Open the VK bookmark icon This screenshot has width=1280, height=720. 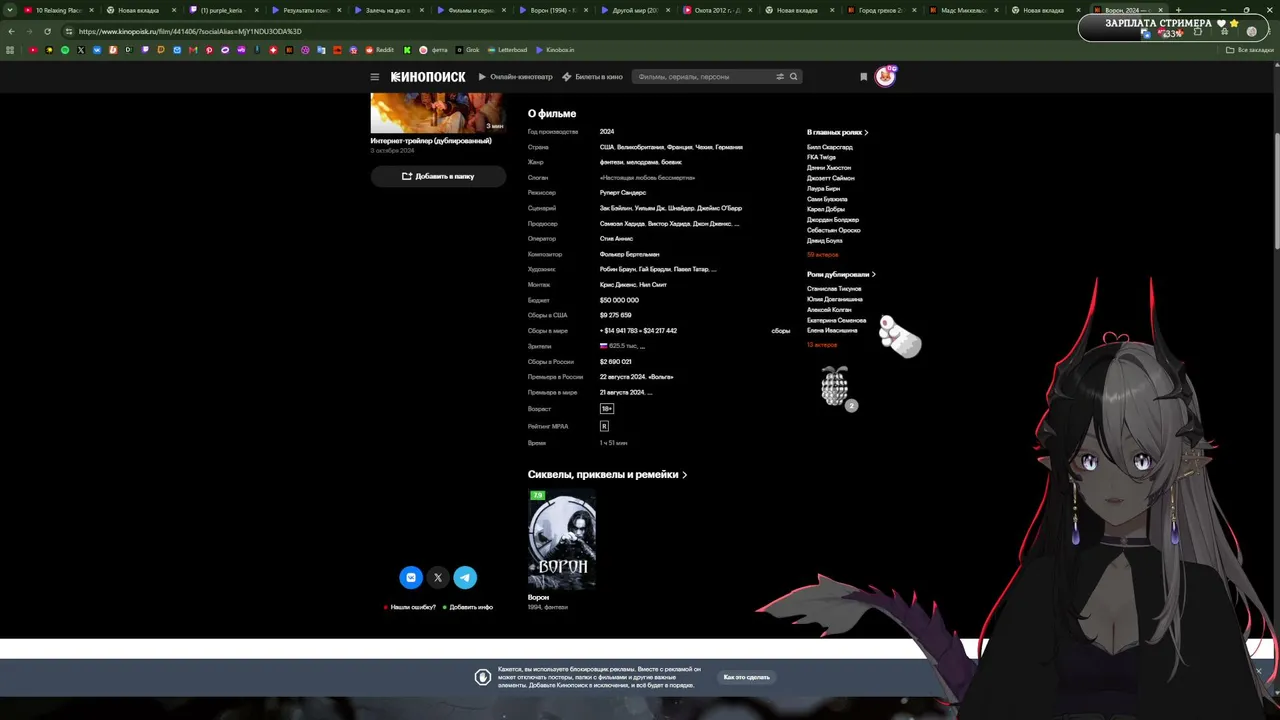click(97, 50)
